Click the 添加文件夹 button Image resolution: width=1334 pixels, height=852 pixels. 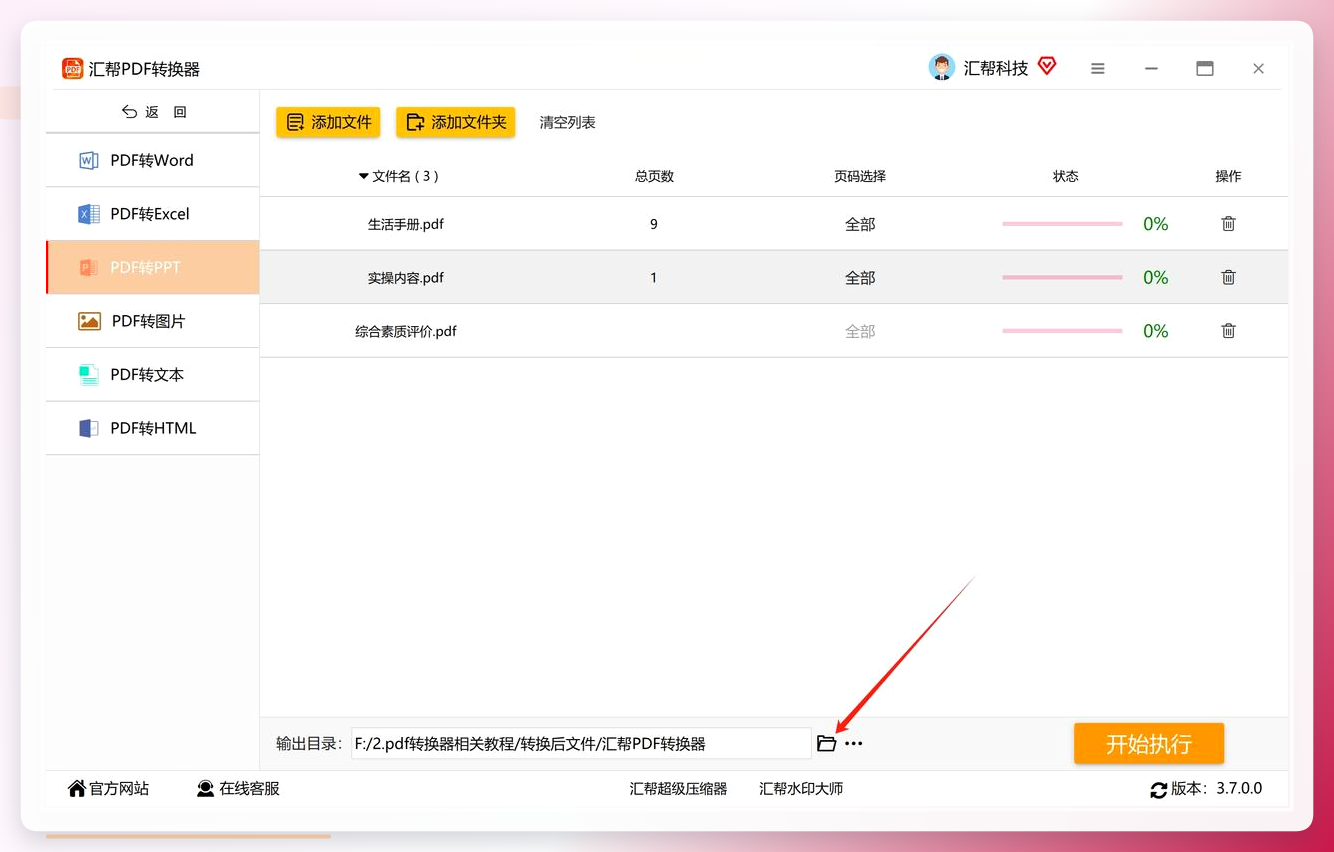[456, 122]
